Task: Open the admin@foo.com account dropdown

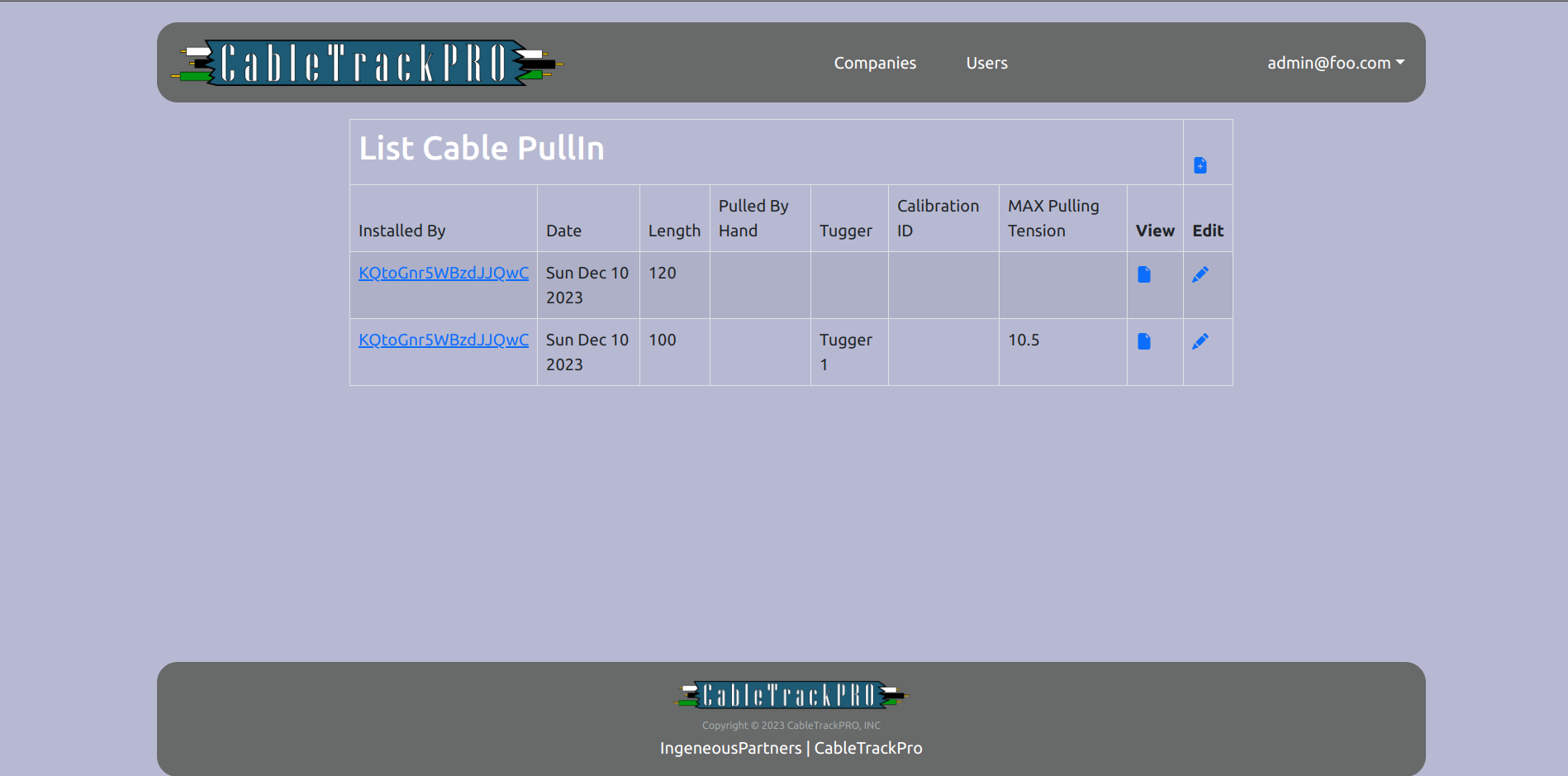Action: (x=1336, y=63)
